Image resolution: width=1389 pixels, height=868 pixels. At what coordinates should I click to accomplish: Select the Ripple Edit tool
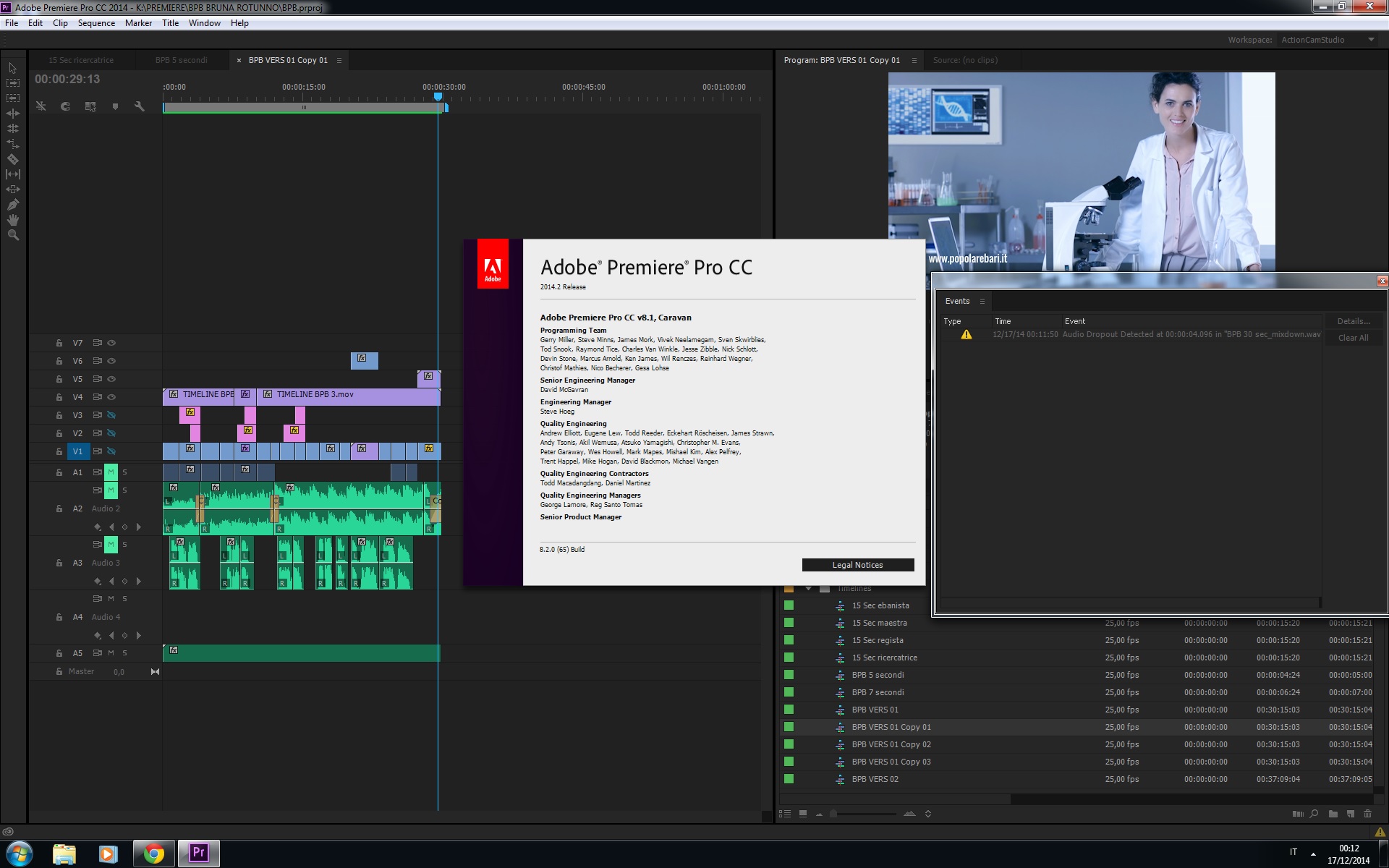(x=12, y=113)
